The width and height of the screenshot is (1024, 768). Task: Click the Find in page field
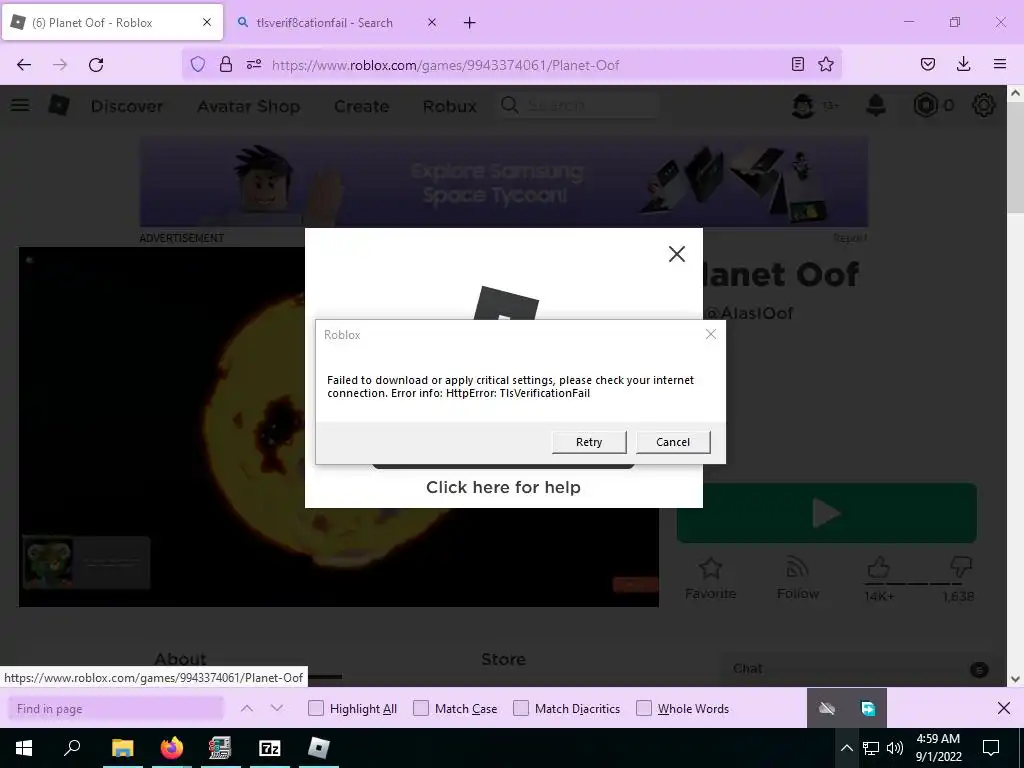(x=116, y=709)
